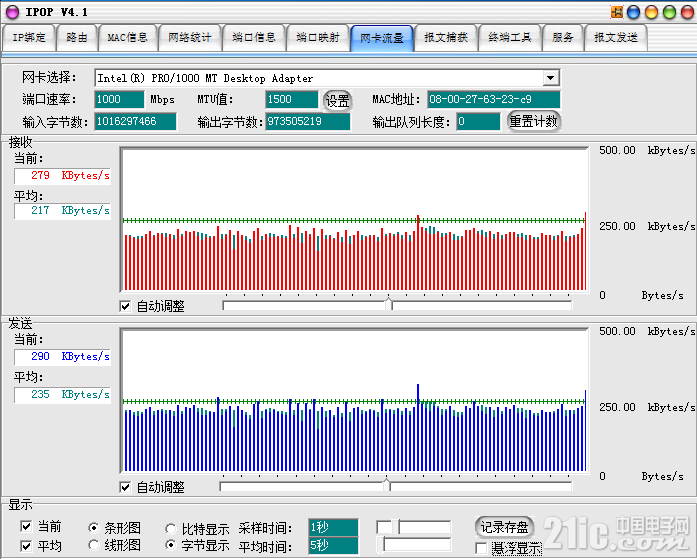Click receive current 279 KBytes/s value
The image size is (697, 559).
[x=62, y=176]
